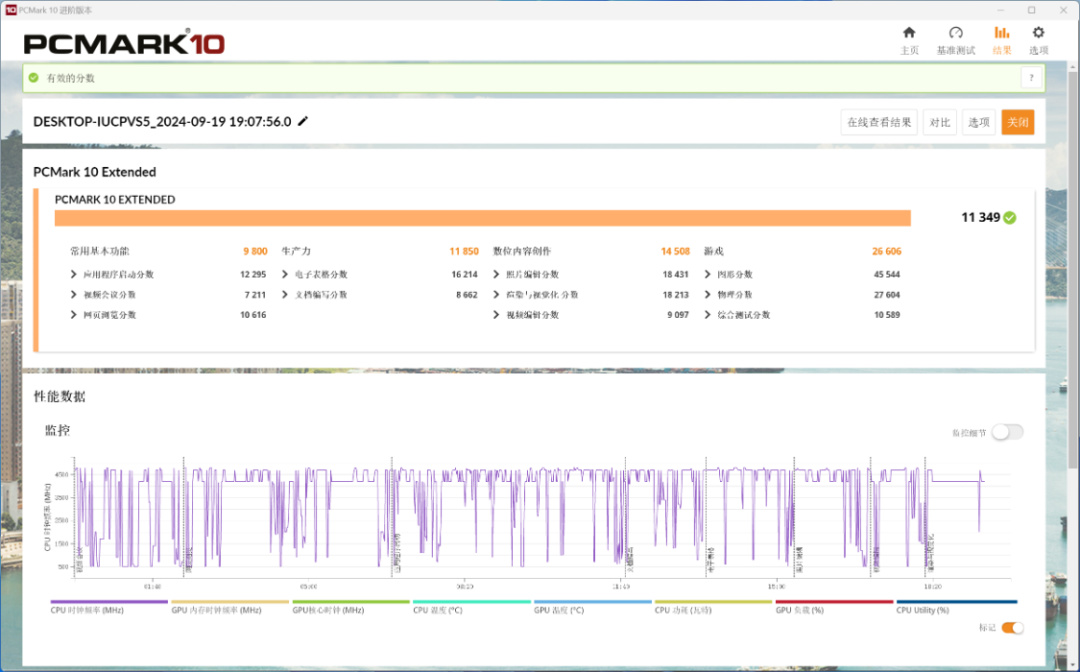Expand the 网页浏览分数 row
This screenshot has width=1080, height=672.
73,315
